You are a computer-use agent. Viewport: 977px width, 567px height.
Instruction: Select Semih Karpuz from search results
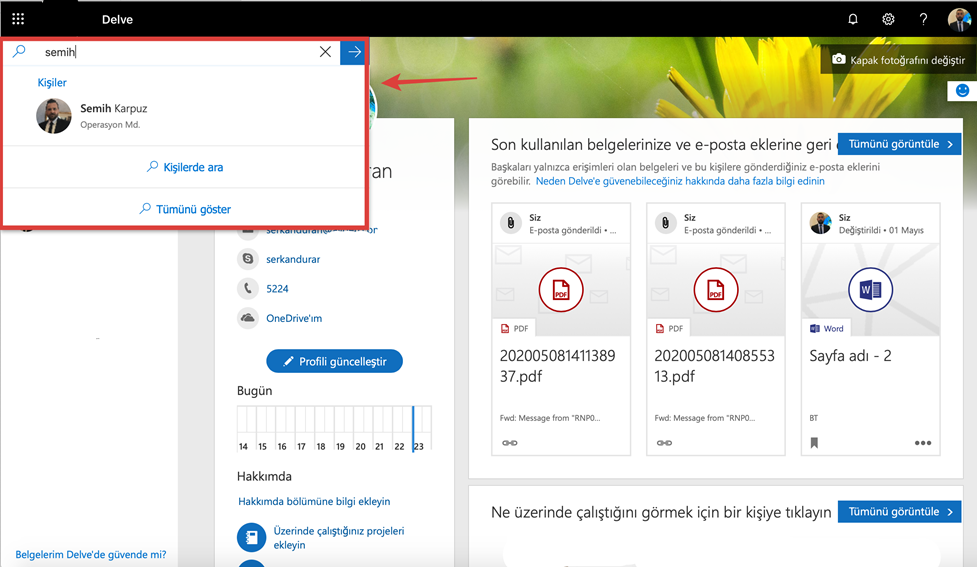point(184,115)
